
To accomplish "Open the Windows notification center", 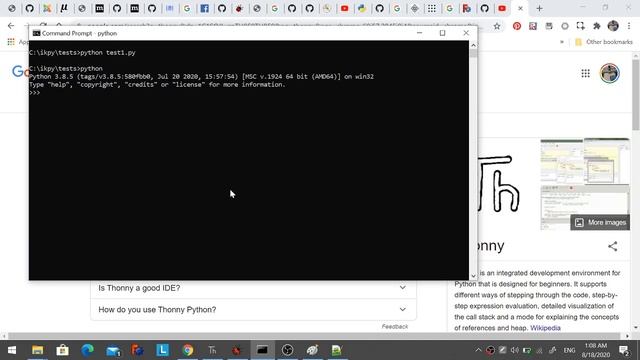I will [x=624, y=350].
